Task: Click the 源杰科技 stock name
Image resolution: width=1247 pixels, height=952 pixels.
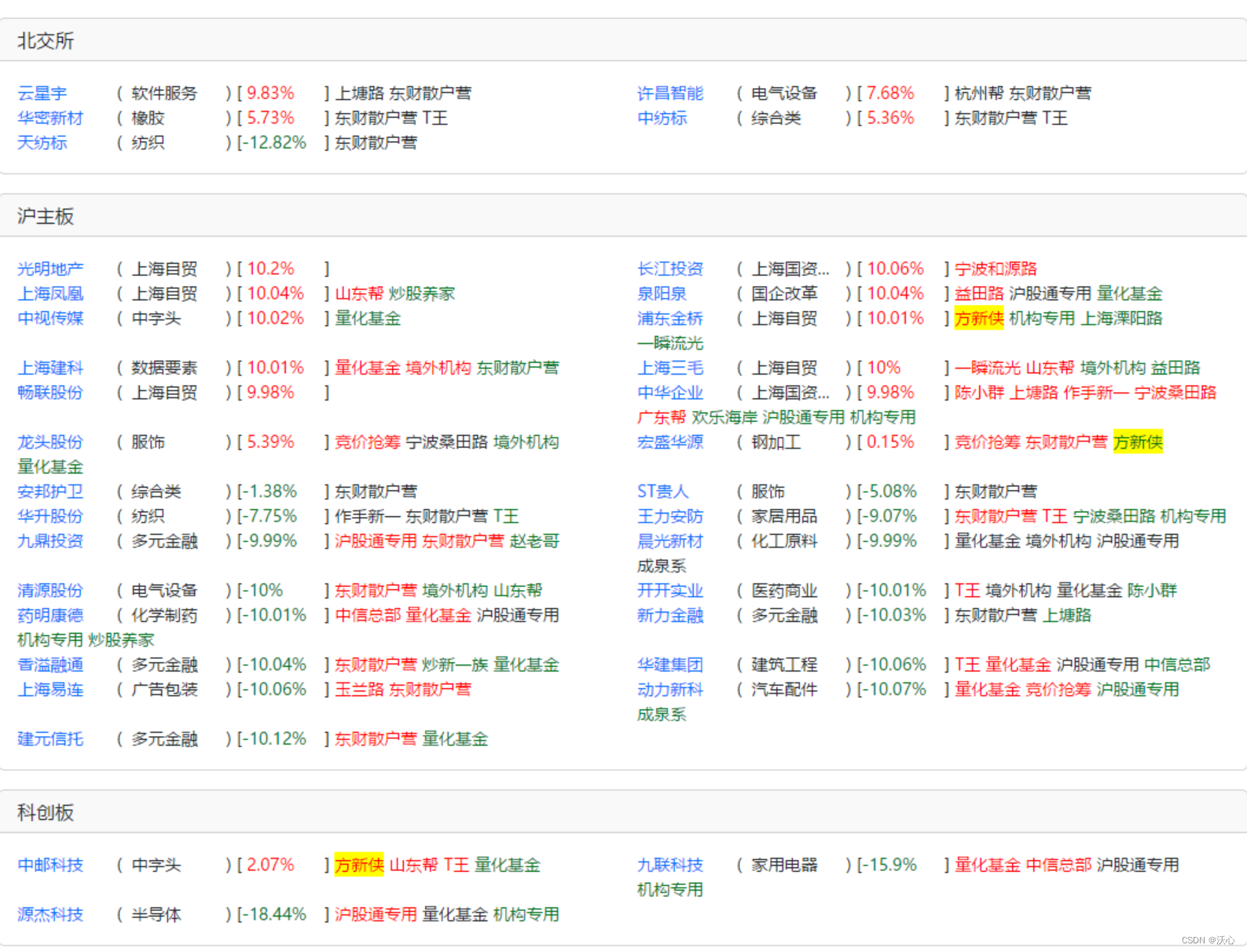Action: (50, 914)
